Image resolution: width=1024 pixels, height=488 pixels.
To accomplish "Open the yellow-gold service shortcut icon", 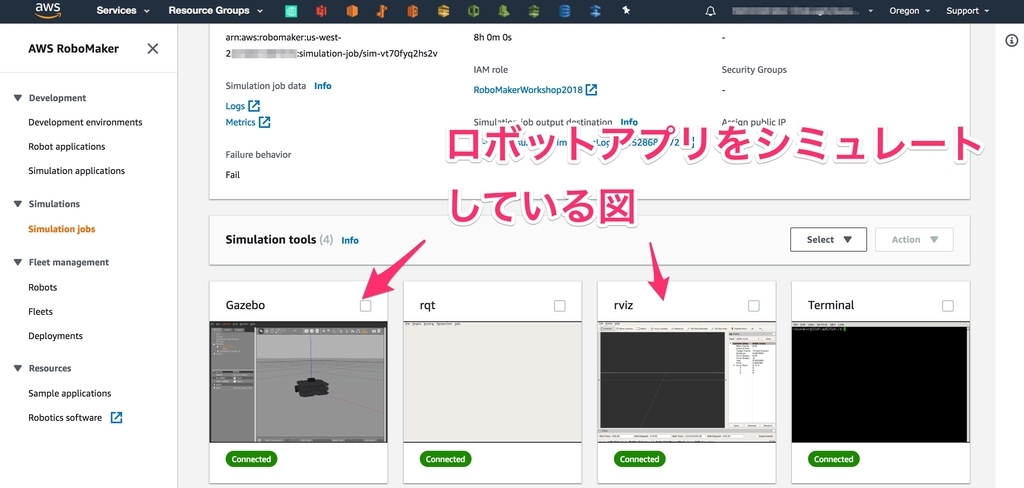I will tap(443, 10).
